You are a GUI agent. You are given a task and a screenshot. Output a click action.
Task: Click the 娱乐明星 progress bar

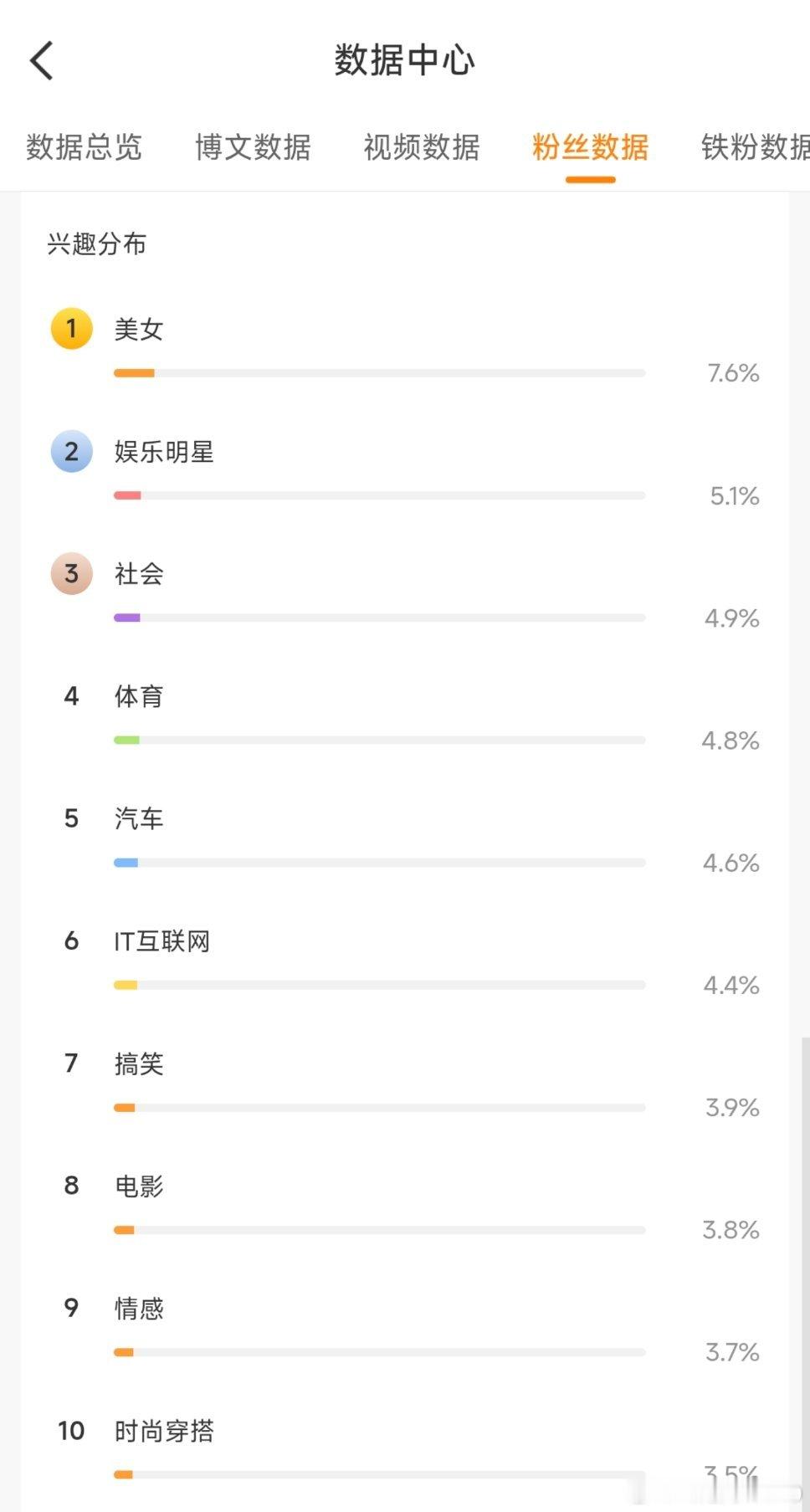coord(379,495)
